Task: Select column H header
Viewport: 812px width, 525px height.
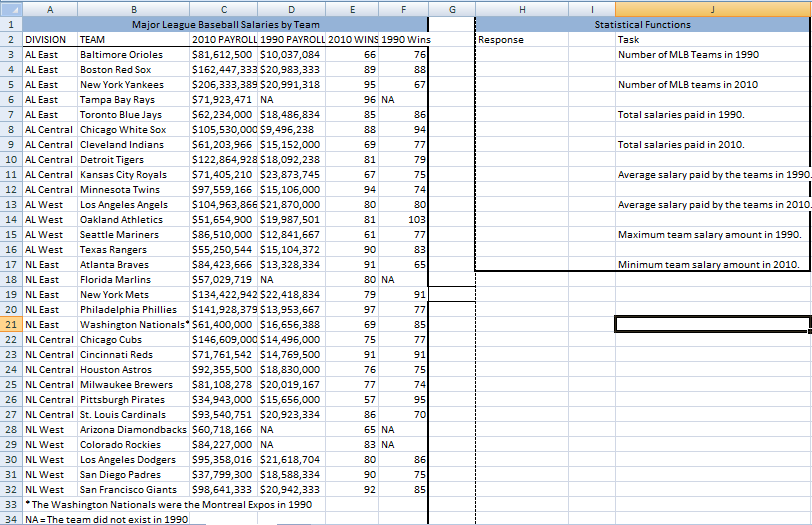Action: coord(522,9)
